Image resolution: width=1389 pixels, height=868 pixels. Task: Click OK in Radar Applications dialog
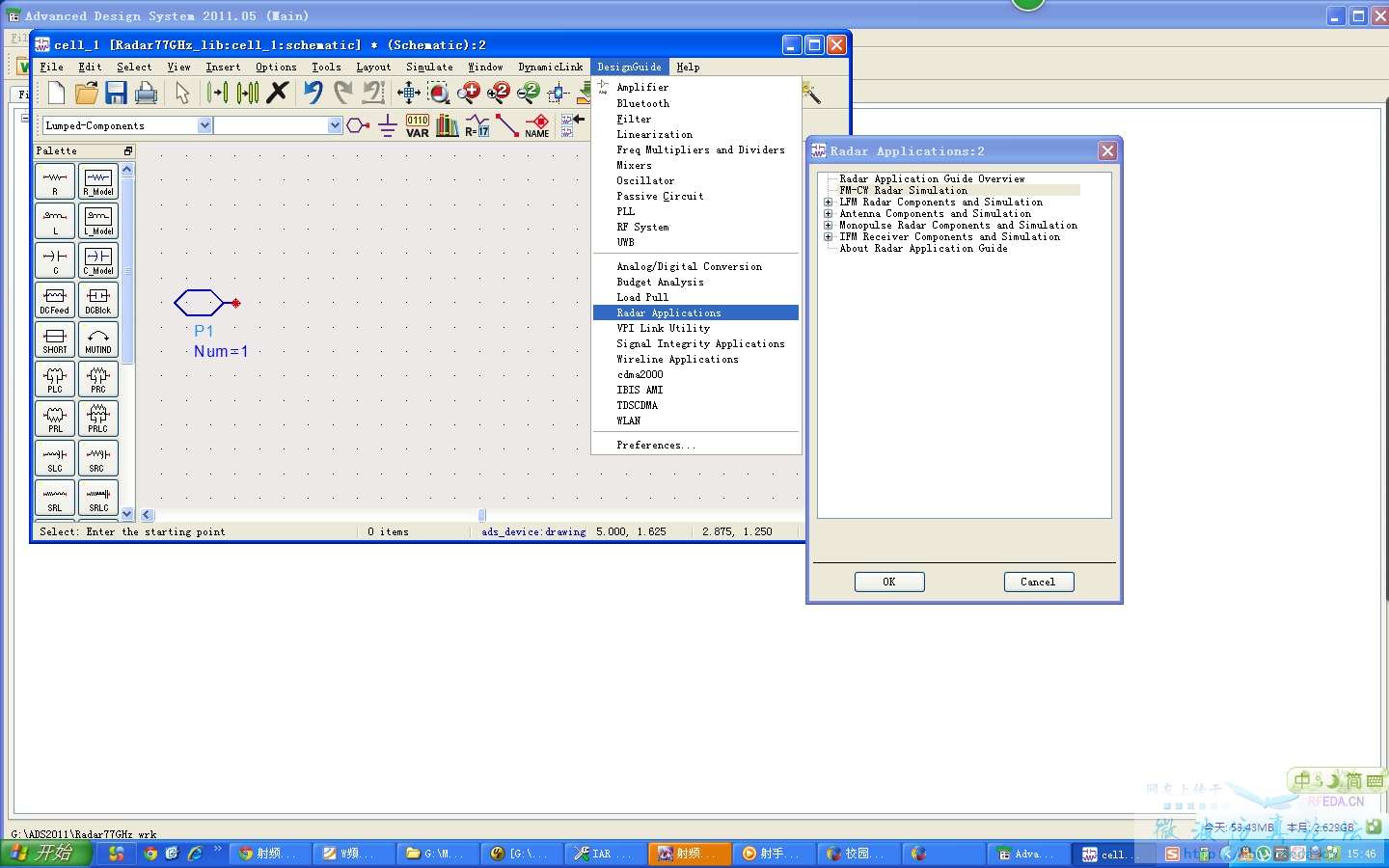pyautogui.click(x=889, y=582)
